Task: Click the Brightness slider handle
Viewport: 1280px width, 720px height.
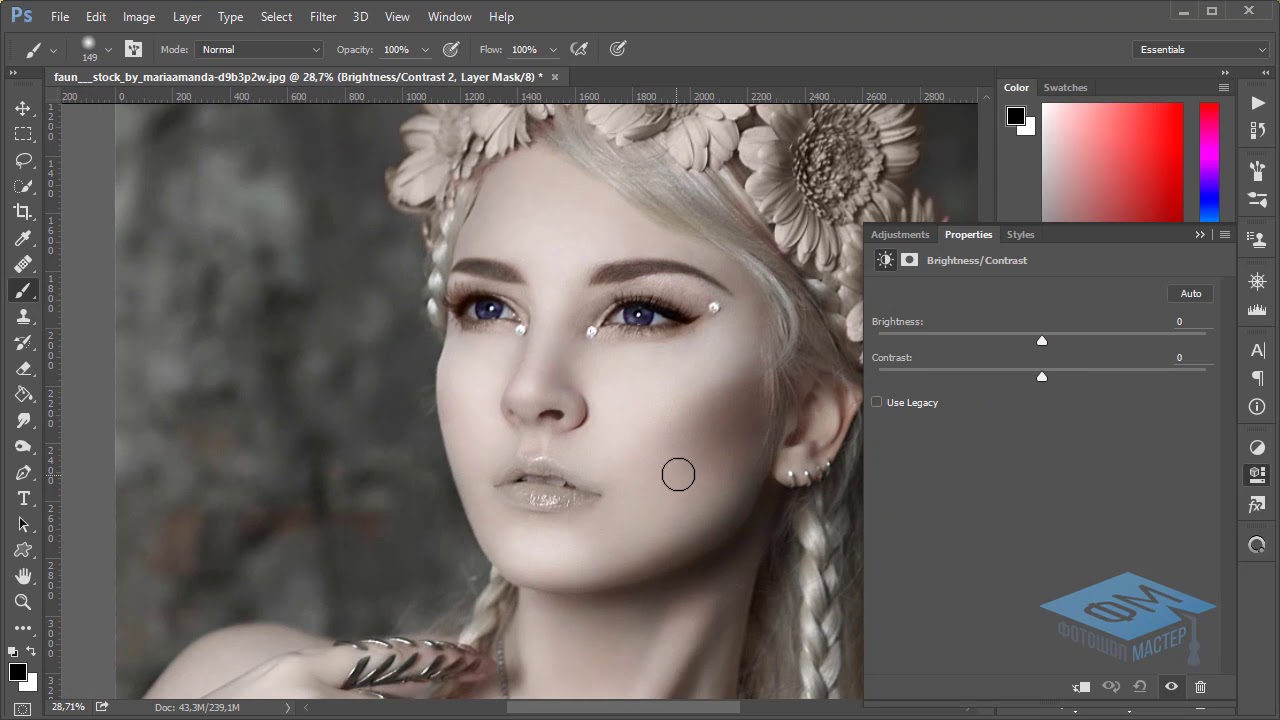Action: 1042,341
